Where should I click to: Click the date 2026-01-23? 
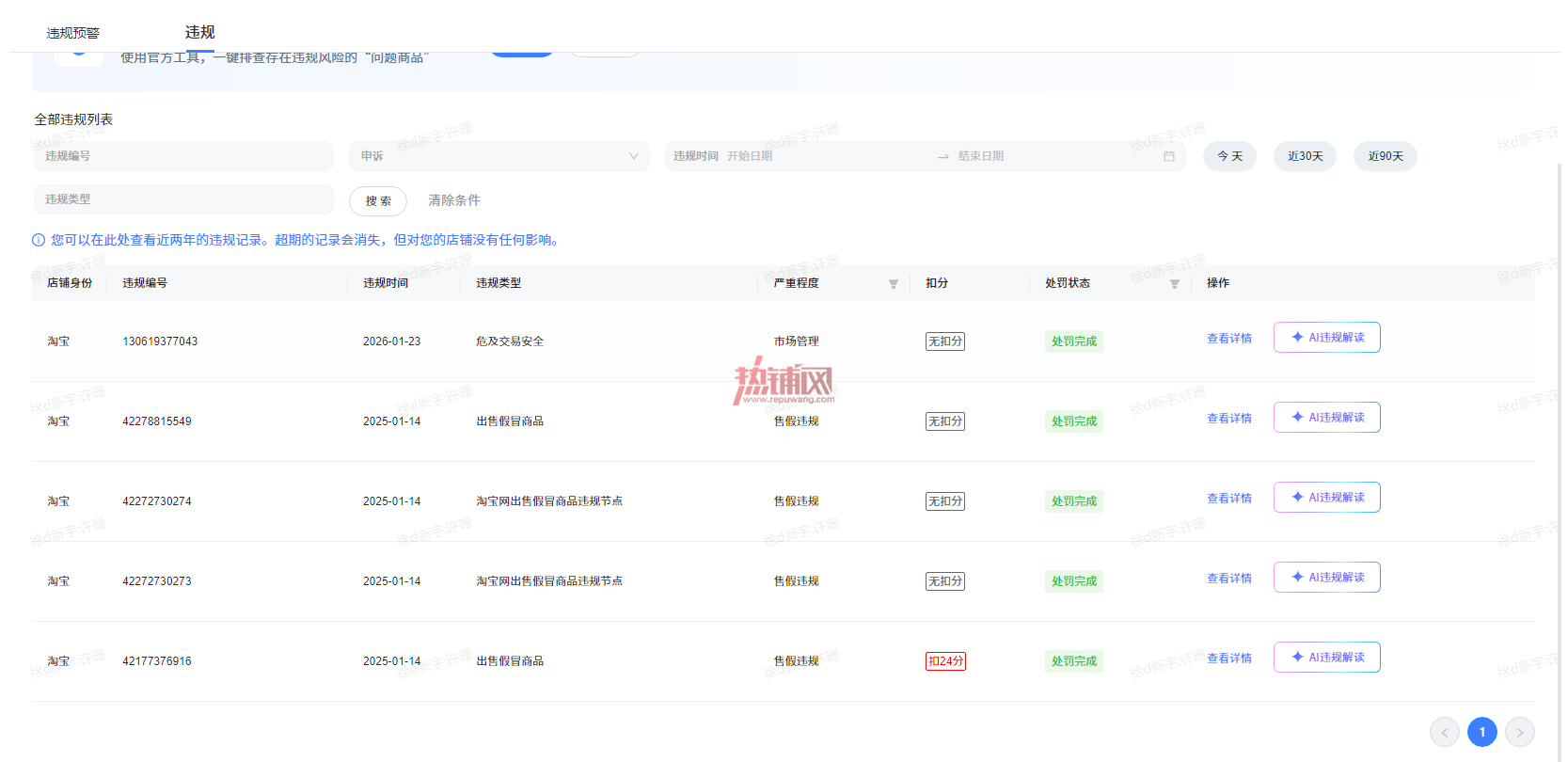click(x=392, y=341)
